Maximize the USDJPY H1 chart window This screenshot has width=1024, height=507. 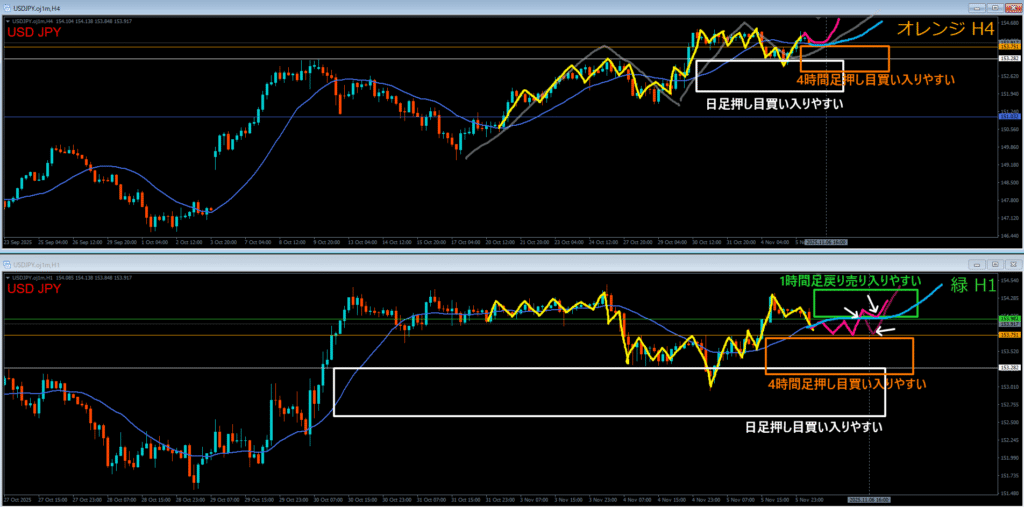pos(995,265)
